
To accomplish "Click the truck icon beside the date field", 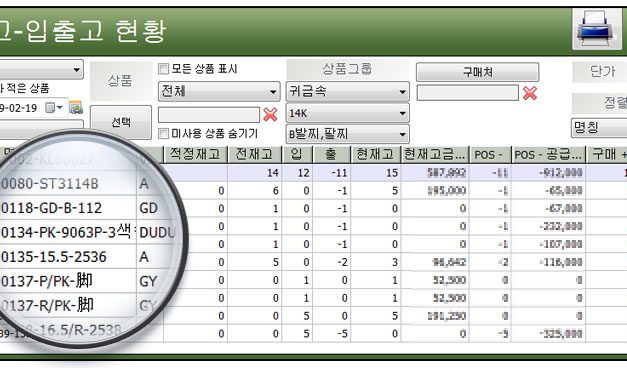I will [76, 108].
